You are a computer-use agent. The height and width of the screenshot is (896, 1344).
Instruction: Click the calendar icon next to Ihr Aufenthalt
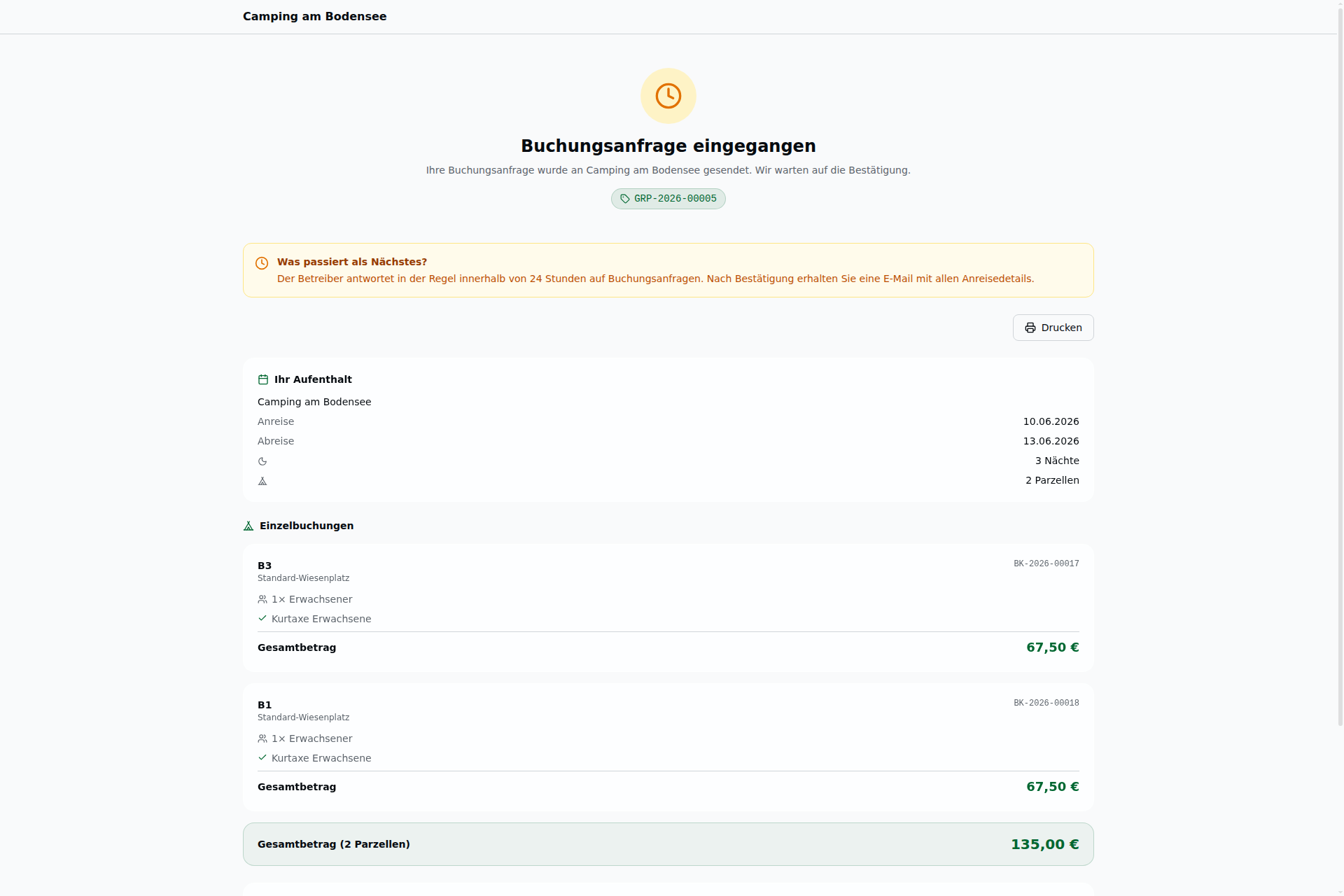click(263, 379)
